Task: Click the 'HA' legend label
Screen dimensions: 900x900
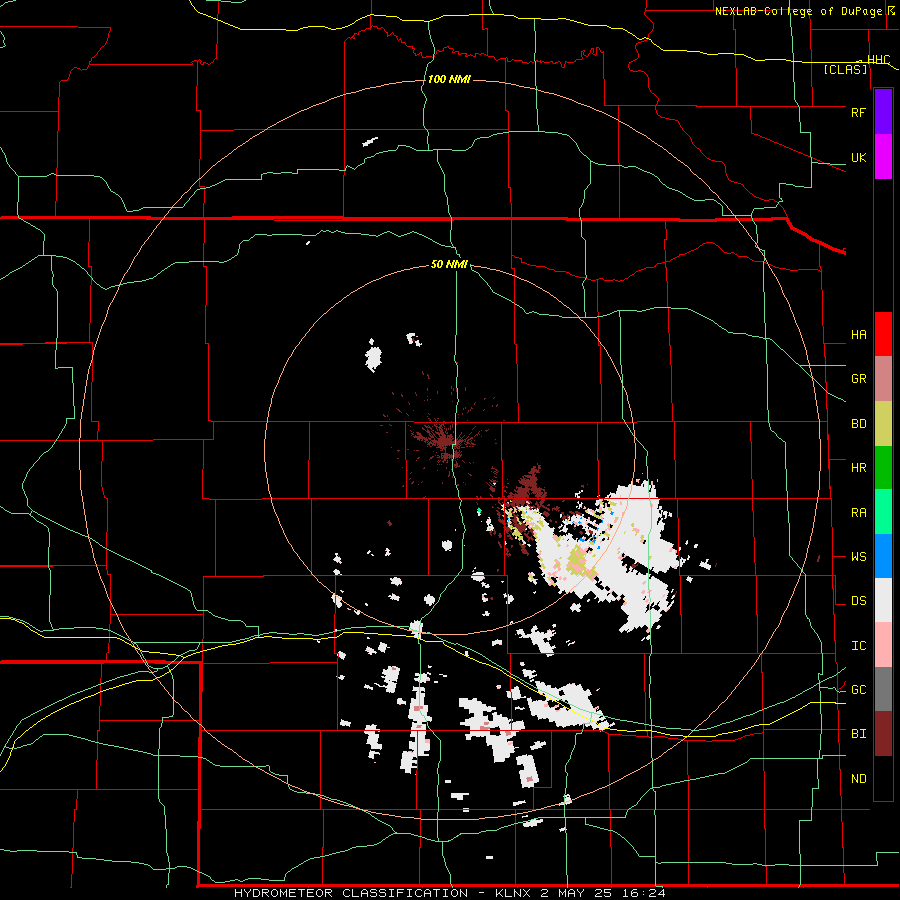Action: pyautogui.click(x=858, y=334)
